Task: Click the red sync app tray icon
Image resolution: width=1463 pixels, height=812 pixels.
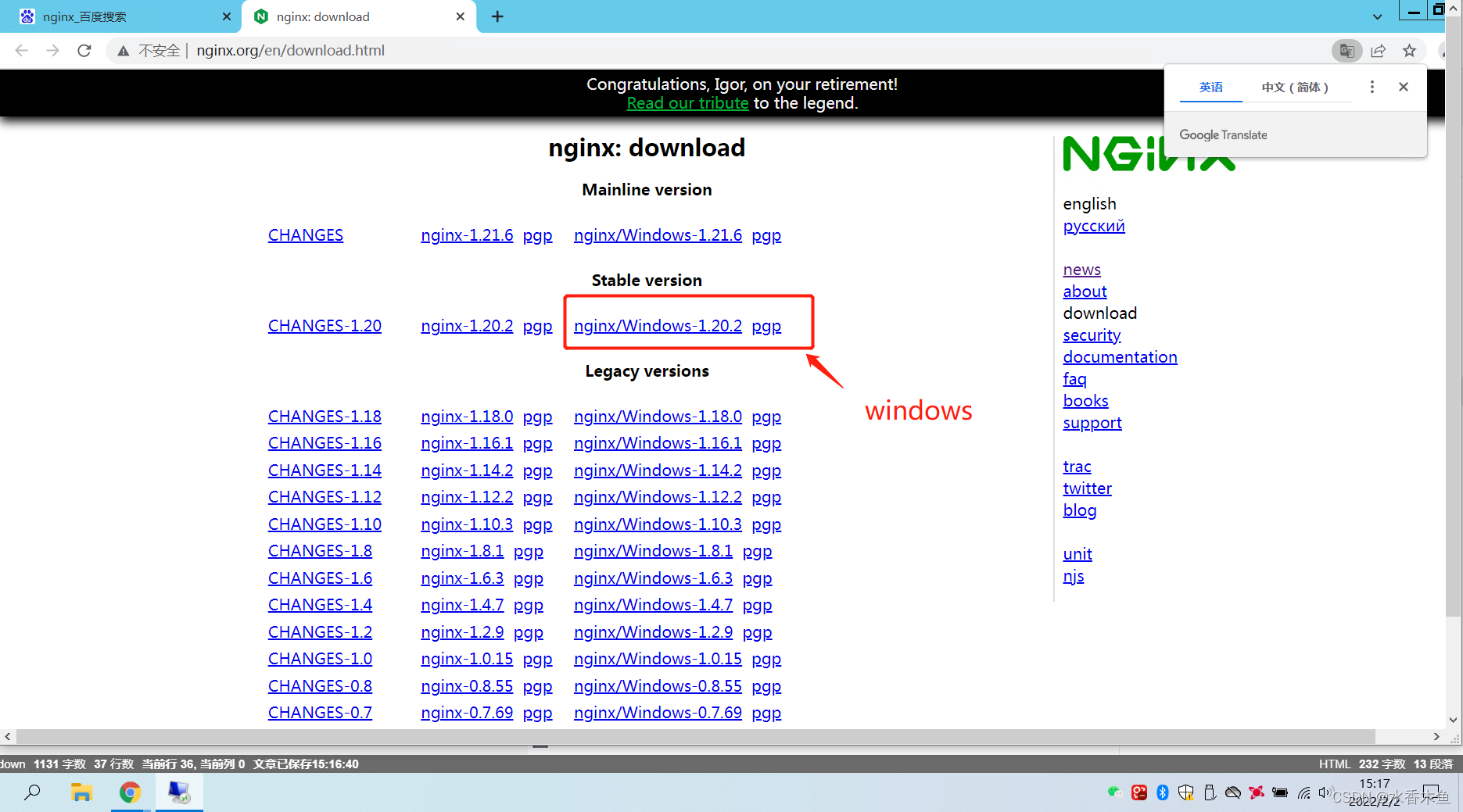Action: pos(1139,792)
